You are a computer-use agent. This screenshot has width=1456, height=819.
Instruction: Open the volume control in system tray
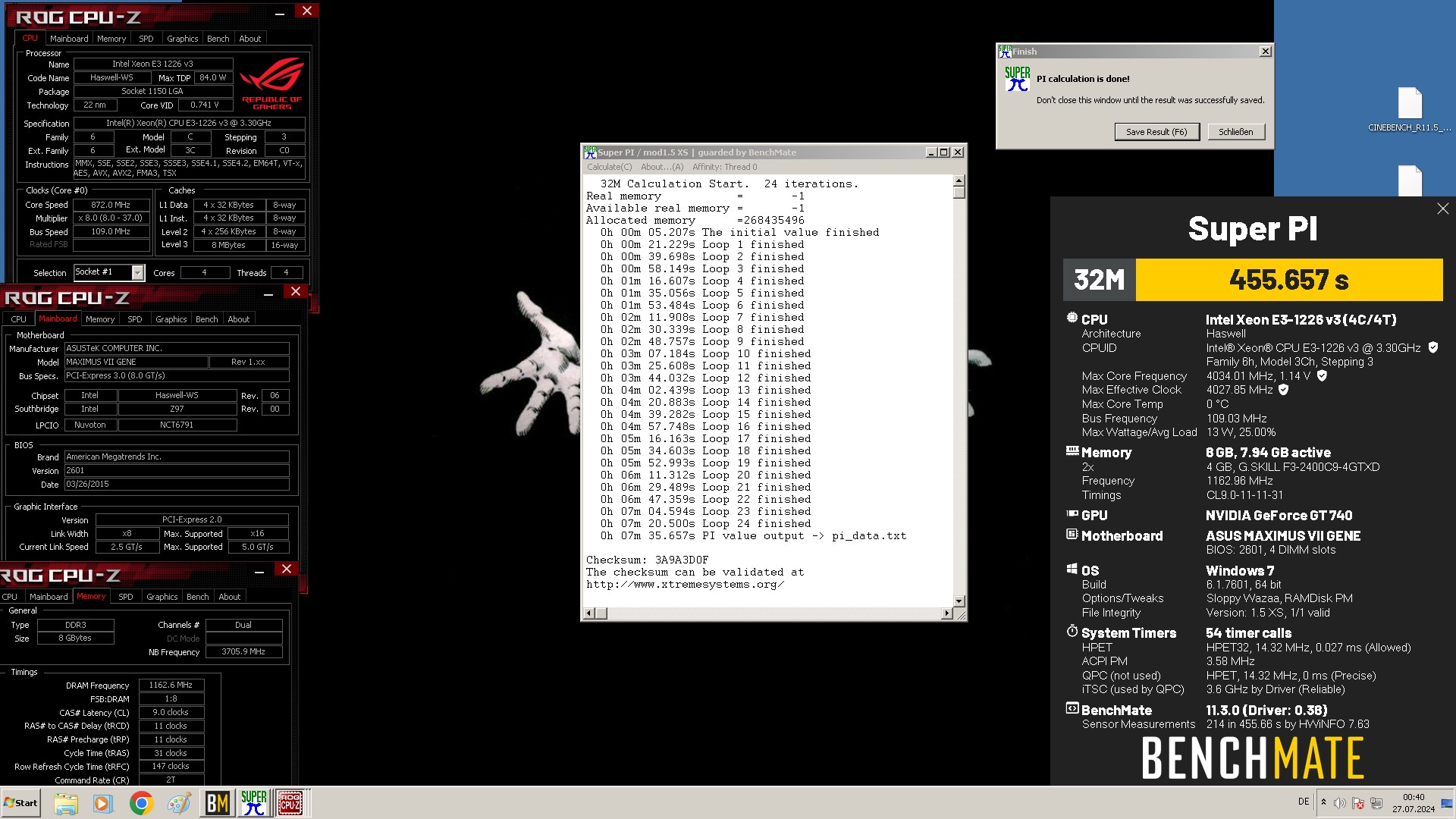[x=1340, y=803]
